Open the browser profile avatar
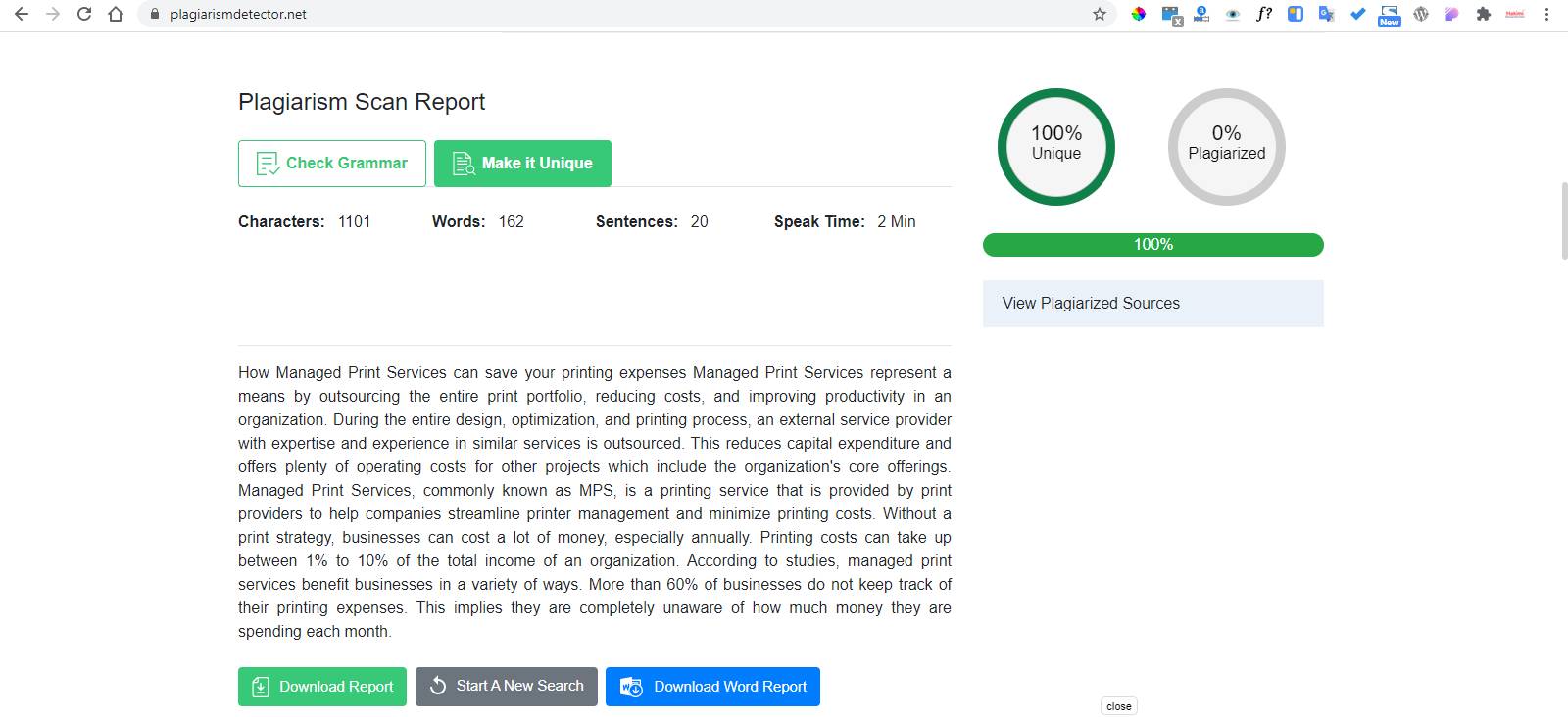Screen dimensions: 1568x717 (1515, 14)
